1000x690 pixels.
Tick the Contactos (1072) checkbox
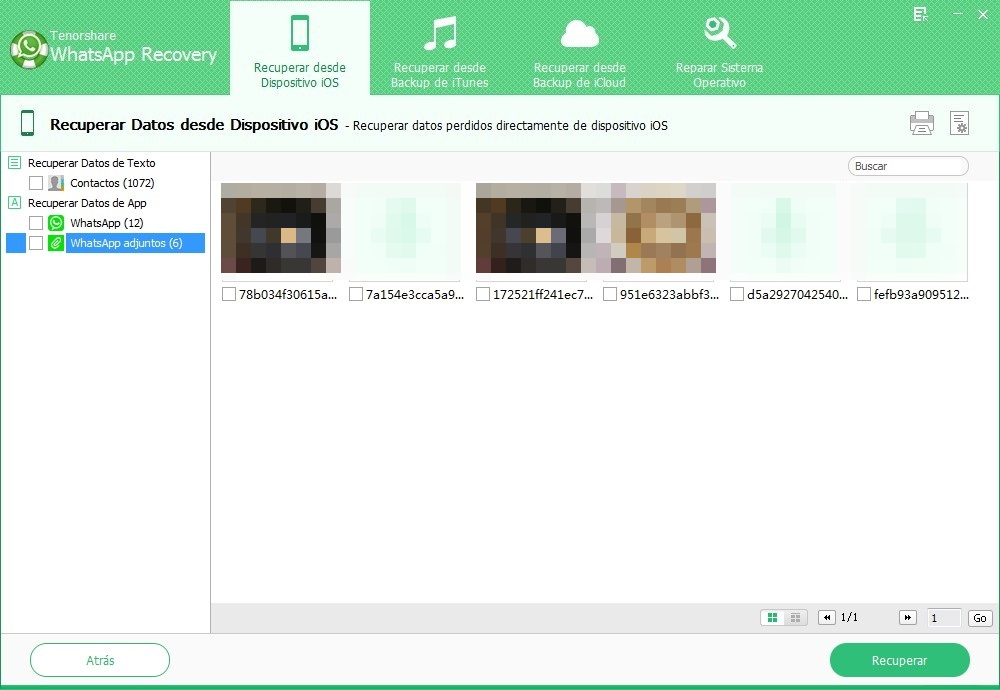coord(36,183)
